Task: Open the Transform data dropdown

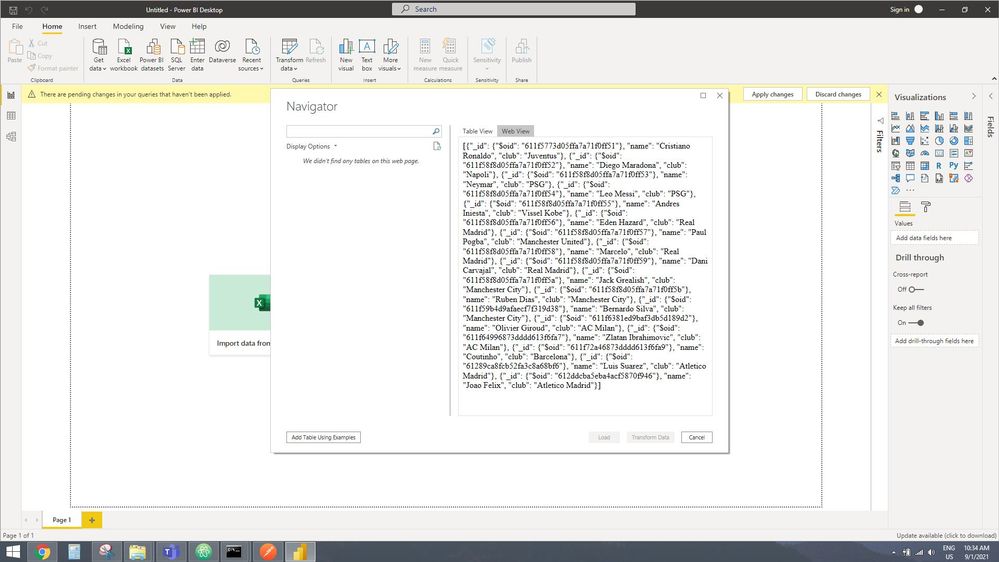Action: pos(289,55)
